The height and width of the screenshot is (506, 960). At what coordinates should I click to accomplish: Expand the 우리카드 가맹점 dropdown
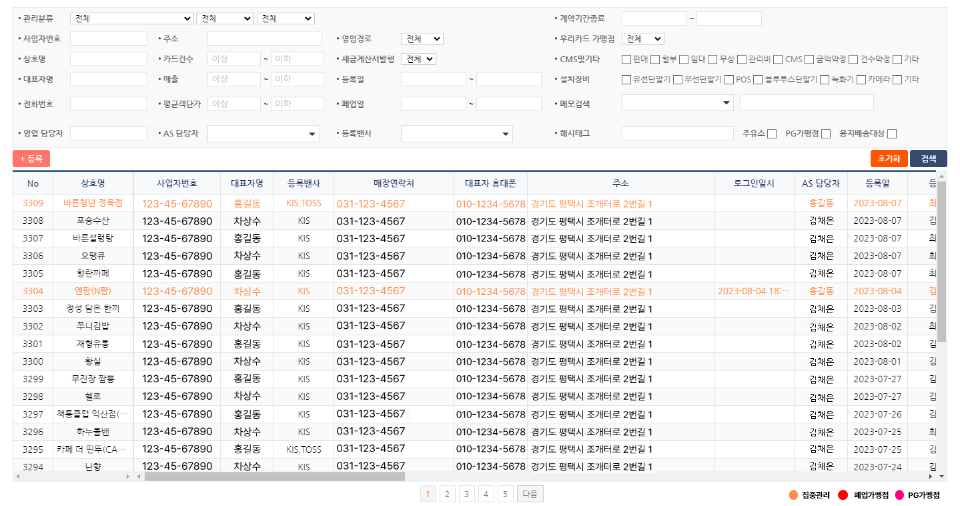coord(643,39)
